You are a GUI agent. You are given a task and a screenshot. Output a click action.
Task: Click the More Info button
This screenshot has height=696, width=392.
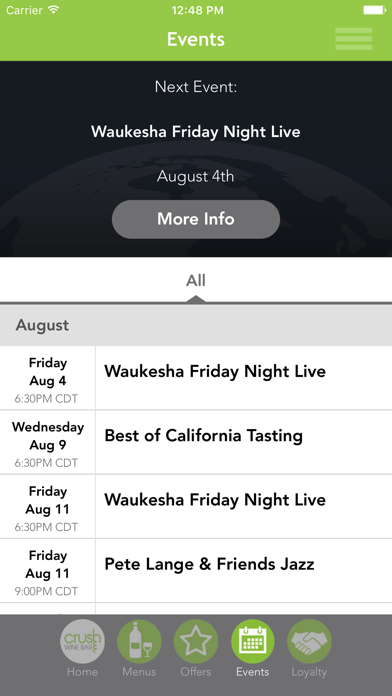196,219
